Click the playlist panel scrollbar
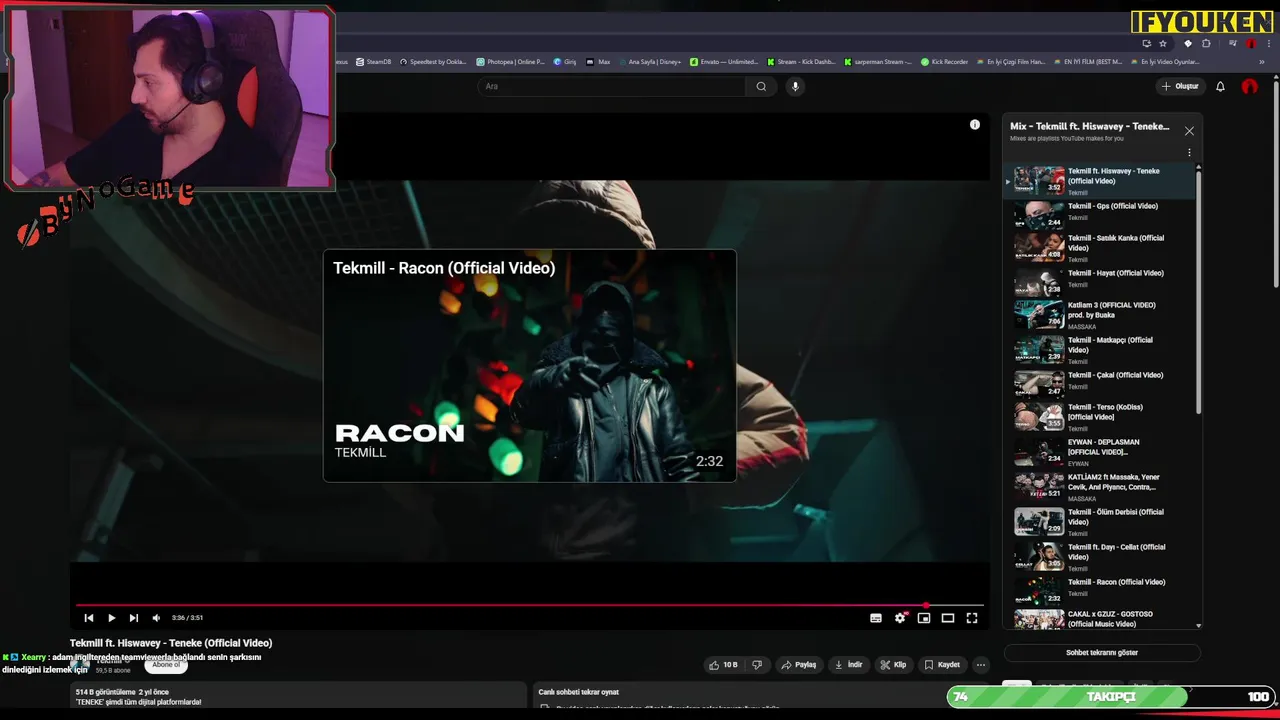The width and height of the screenshot is (1280, 720). 1198,290
